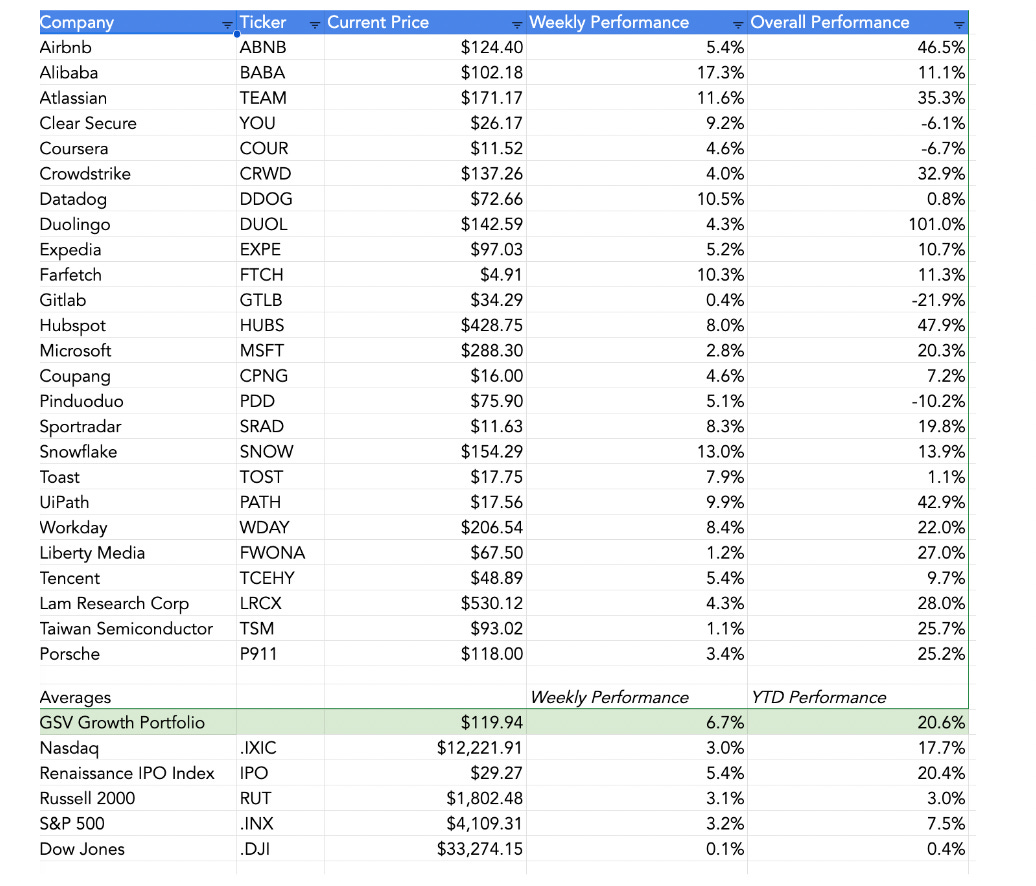Select the $4.91 price cell
Image resolution: width=1036 pixels, height=886 pixels.
[x=425, y=275]
